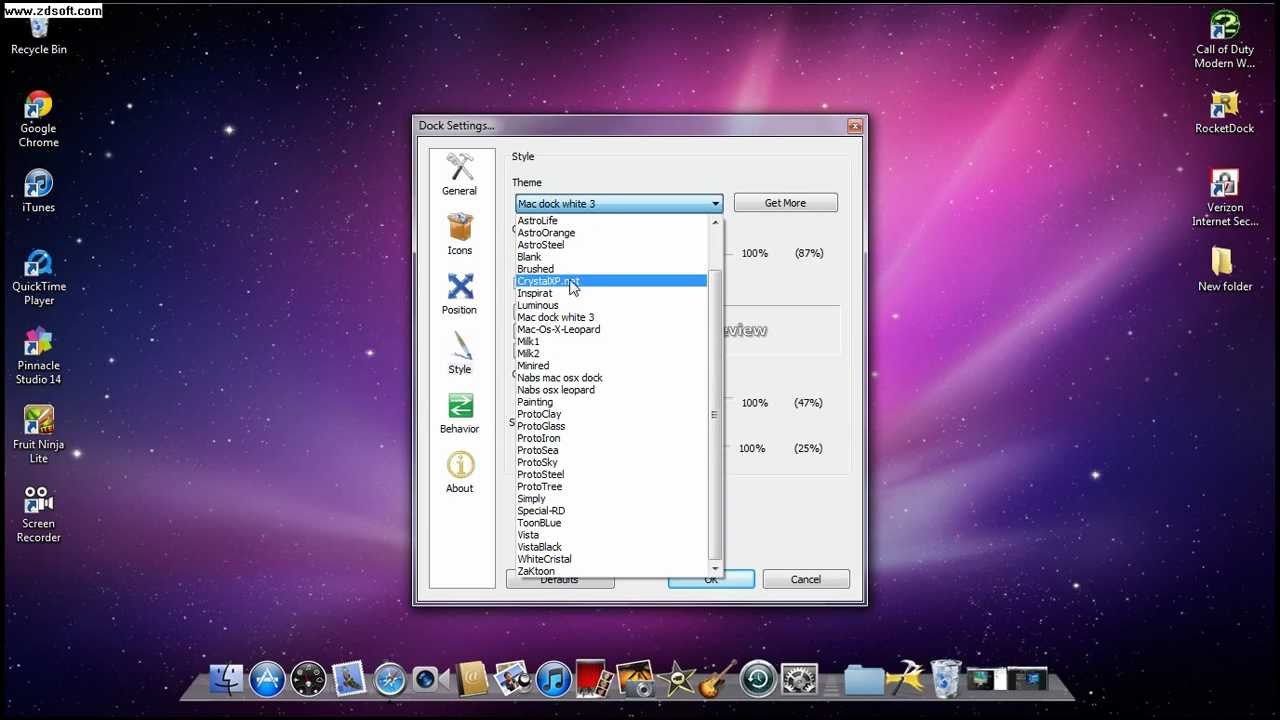The width and height of the screenshot is (1280, 720).
Task: Select AstroLife theme
Action: coord(611,221)
